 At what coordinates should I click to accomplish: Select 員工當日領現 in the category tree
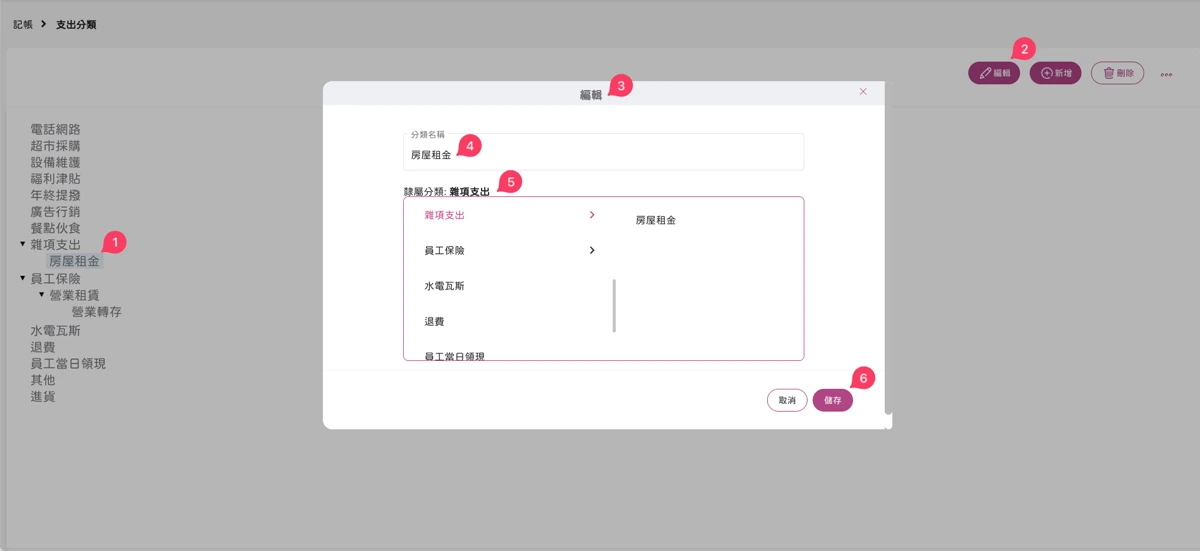tap(68, 364)
